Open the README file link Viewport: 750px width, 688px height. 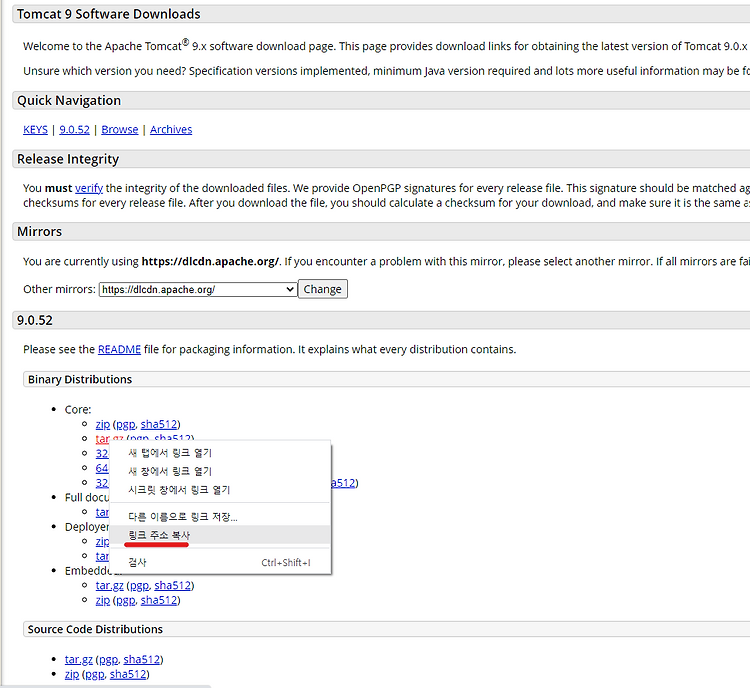click(119, 349)
